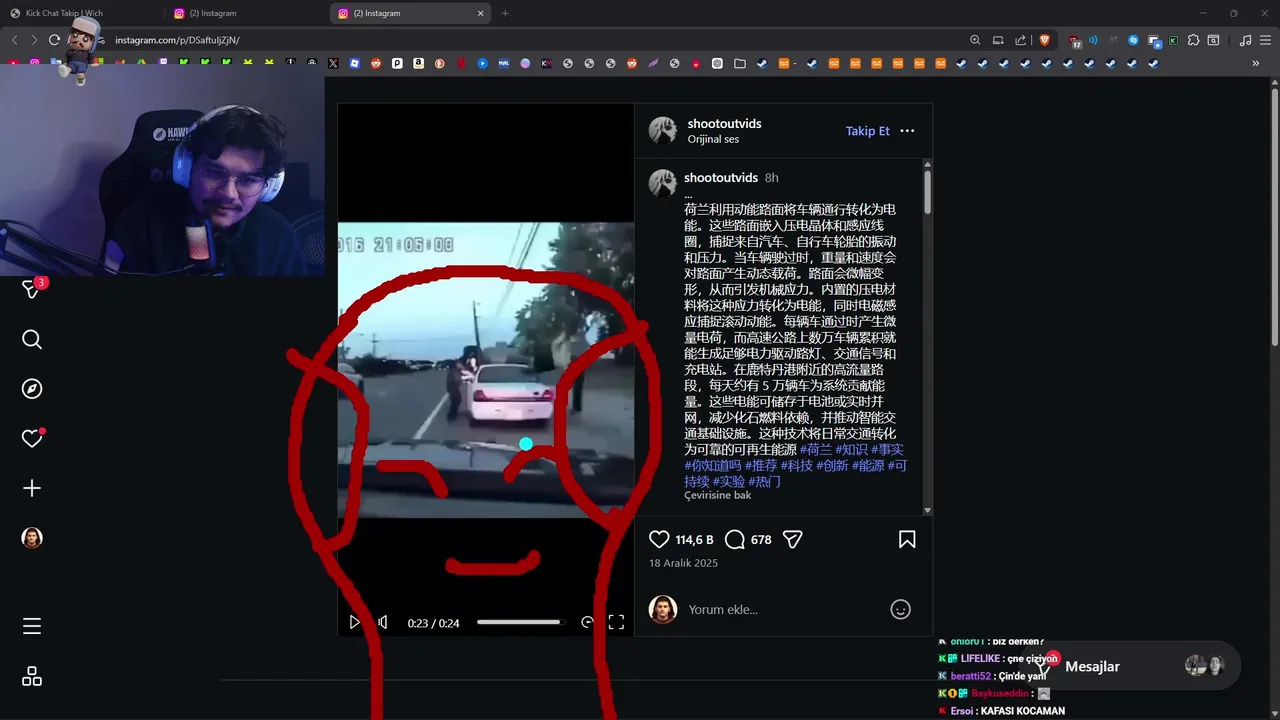Click the share page icon in address bar

click(x=1020, y=40)
